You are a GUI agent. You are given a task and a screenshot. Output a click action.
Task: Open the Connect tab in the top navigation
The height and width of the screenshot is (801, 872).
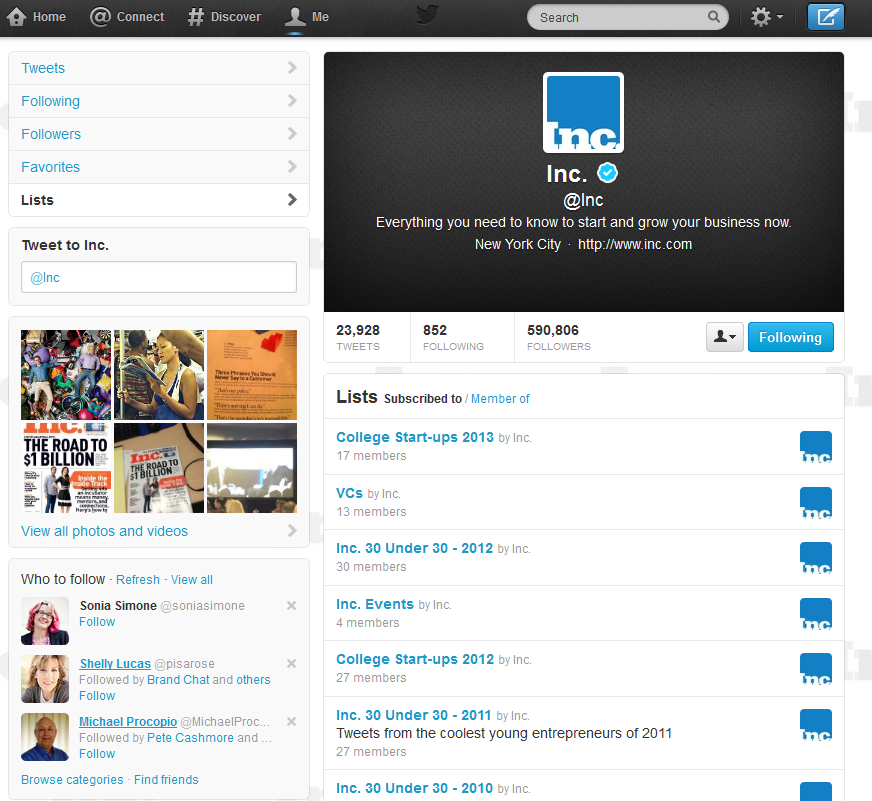(127, 17)
